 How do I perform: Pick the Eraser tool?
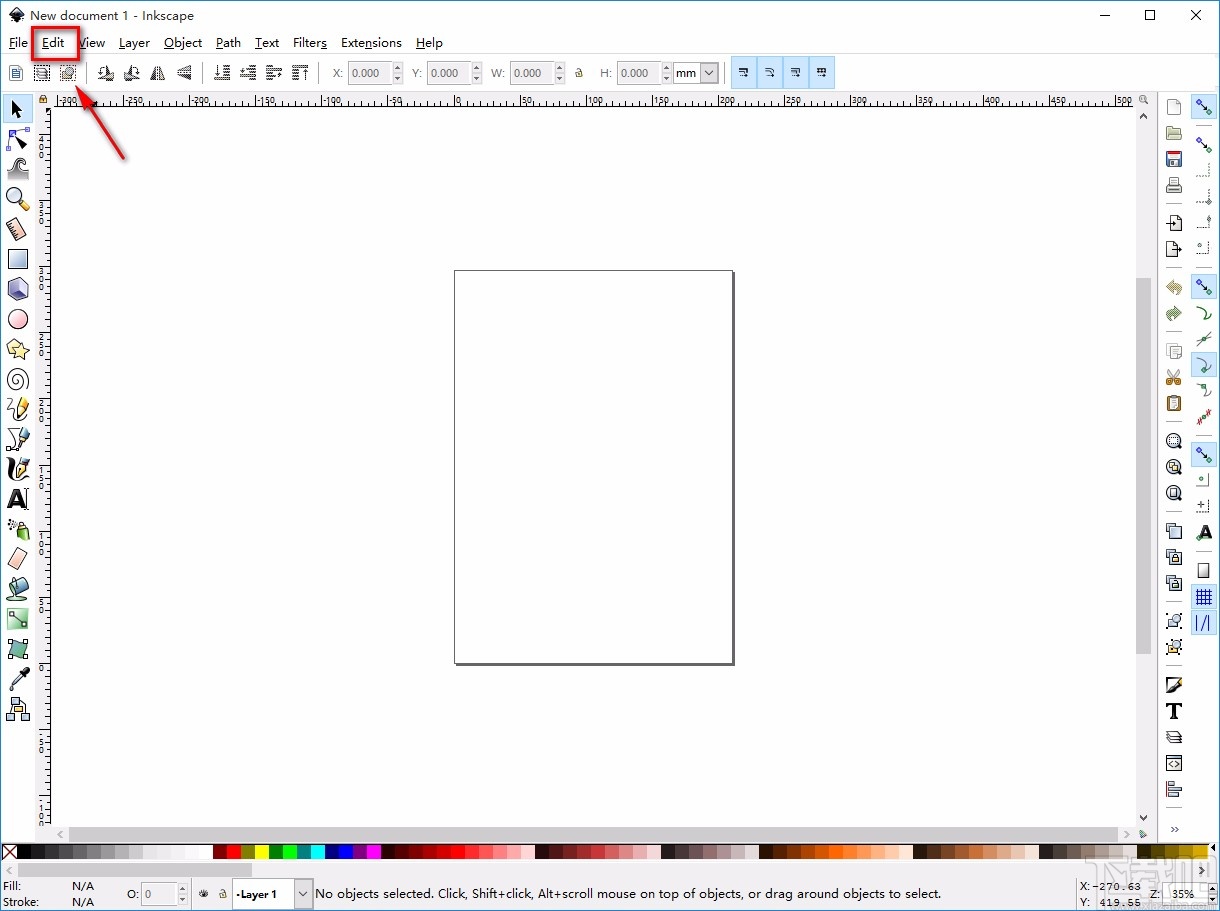pos(17,558)
